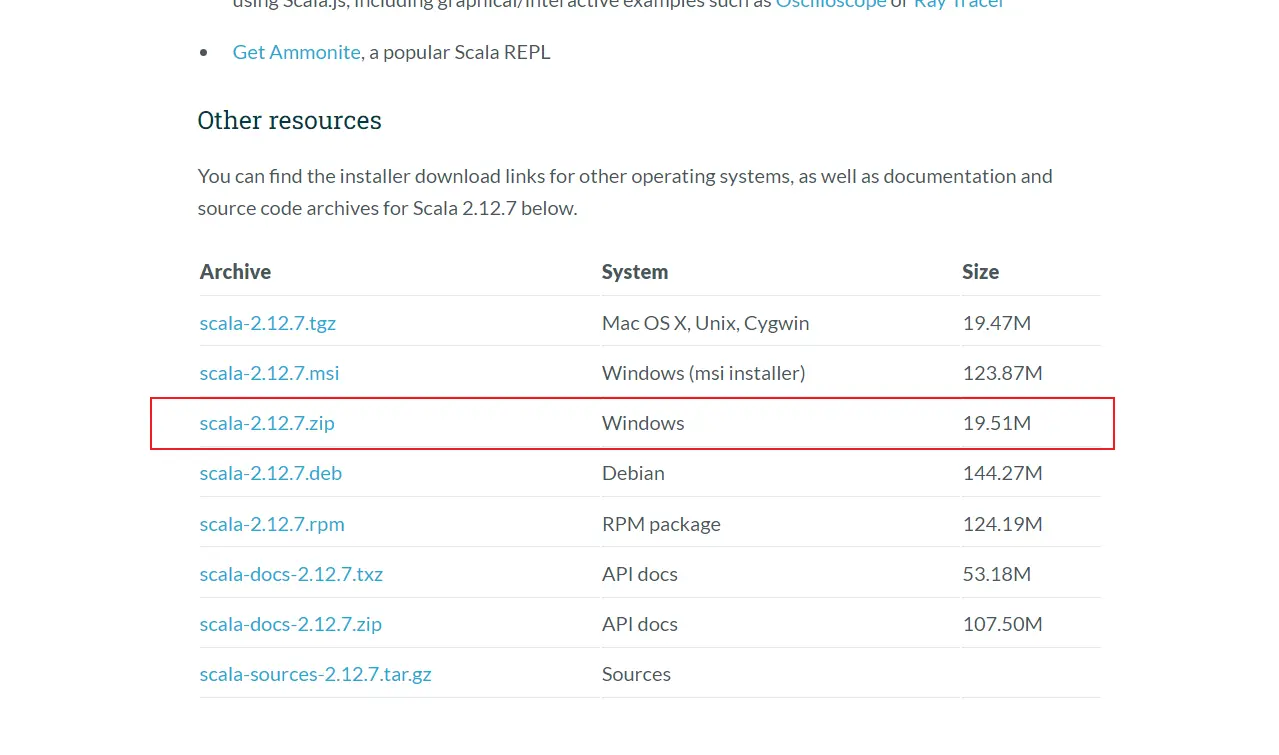Click the RPM package cell
The image size is (1279, 755).
(x=661, y=524)
